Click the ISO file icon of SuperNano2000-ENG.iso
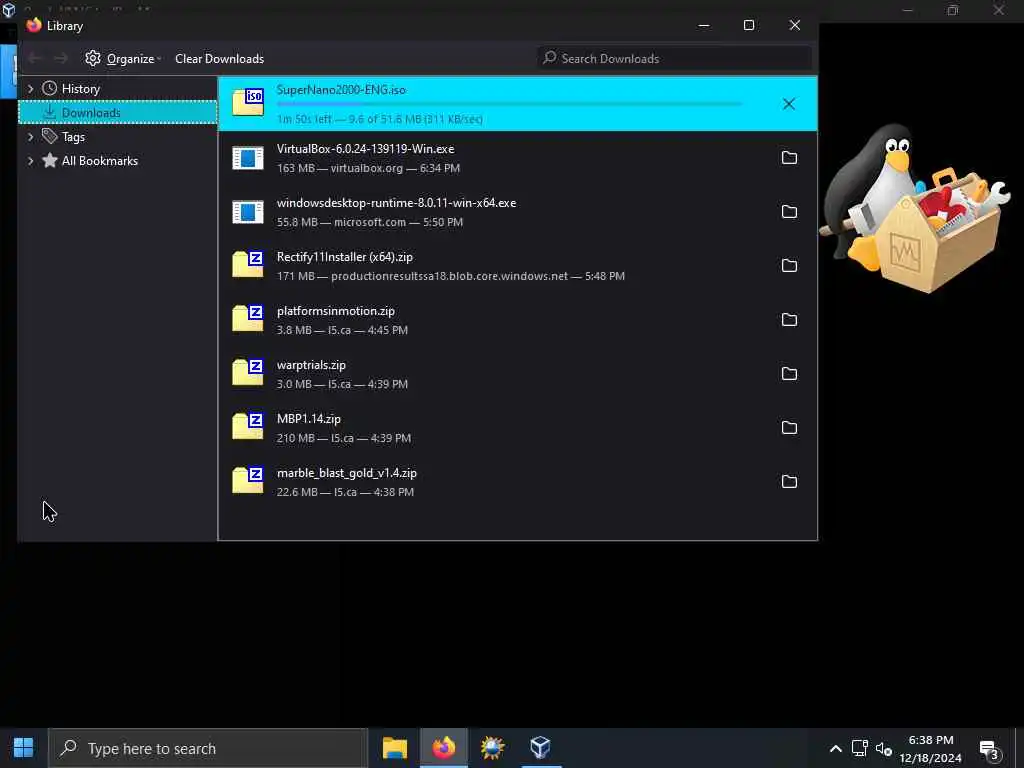The image size is (1024, 768). point(248,103)
